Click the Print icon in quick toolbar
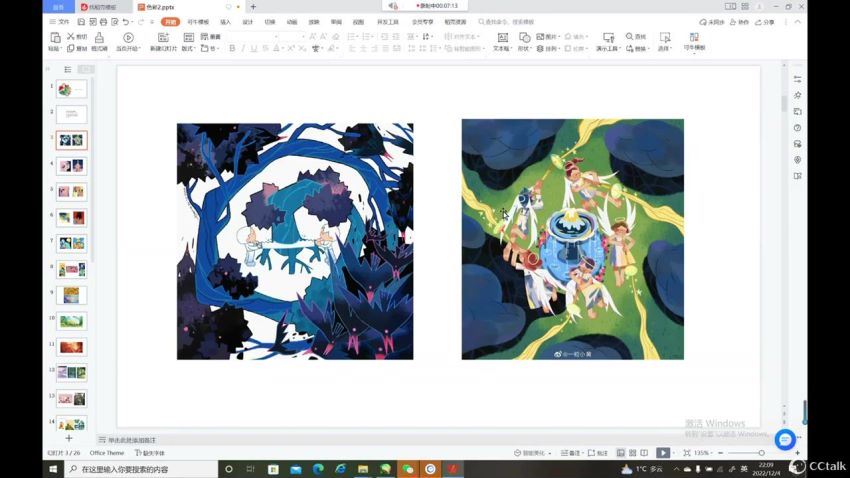The width and height of the screenshot is (850, 478). 103,22
